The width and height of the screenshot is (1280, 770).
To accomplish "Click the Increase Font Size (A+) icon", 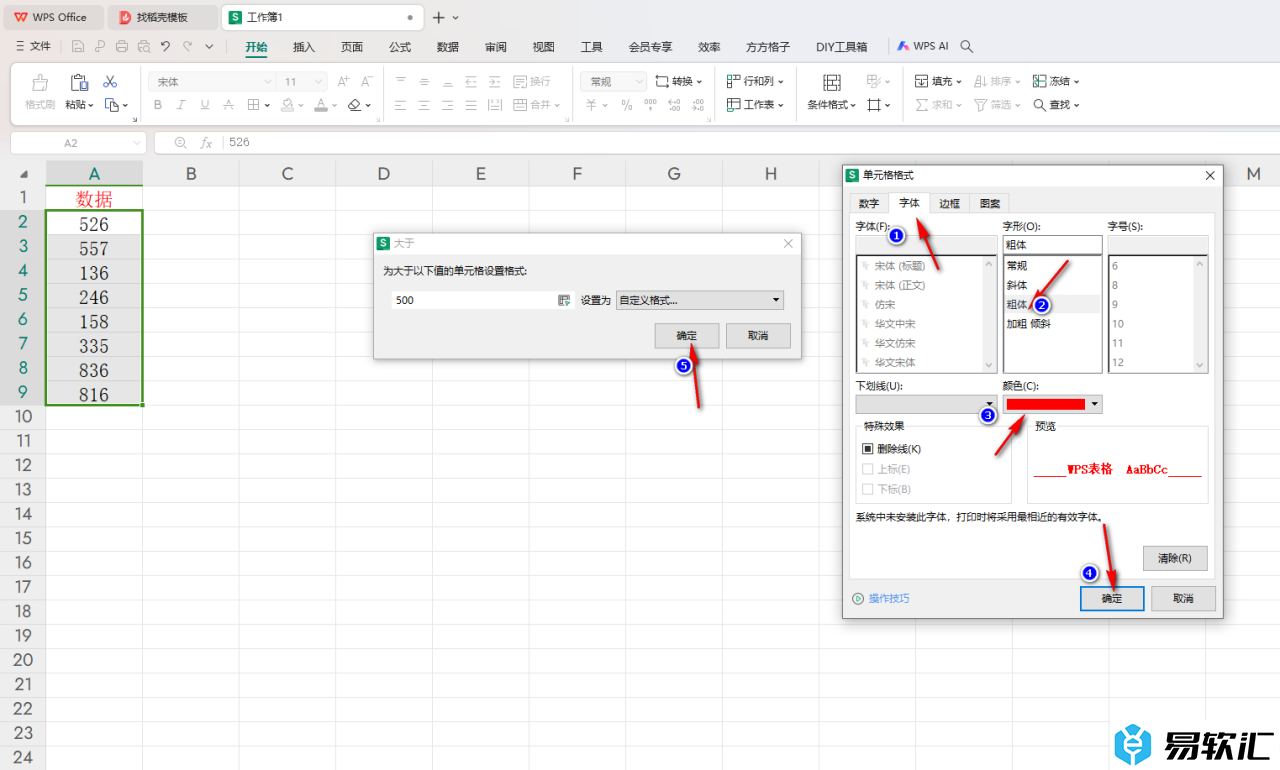I will [x=343, y=82].
